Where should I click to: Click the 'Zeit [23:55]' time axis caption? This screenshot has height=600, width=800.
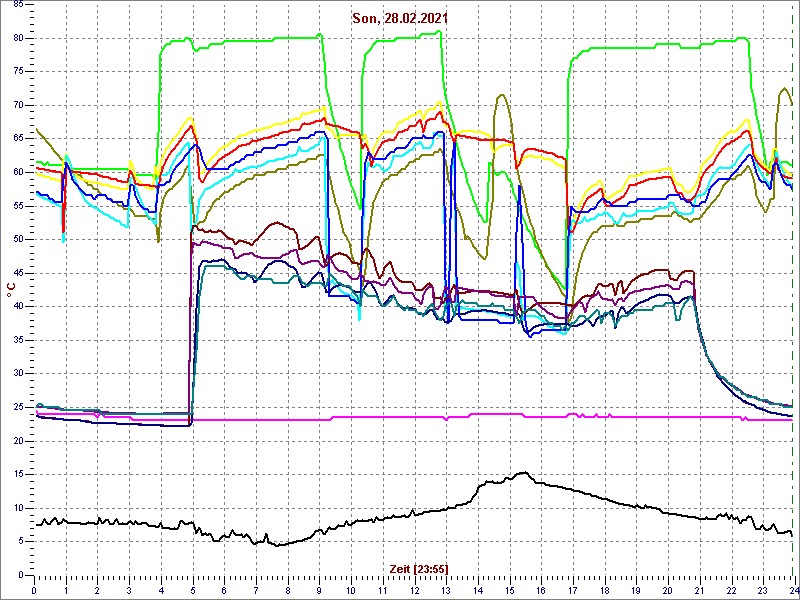419,569
